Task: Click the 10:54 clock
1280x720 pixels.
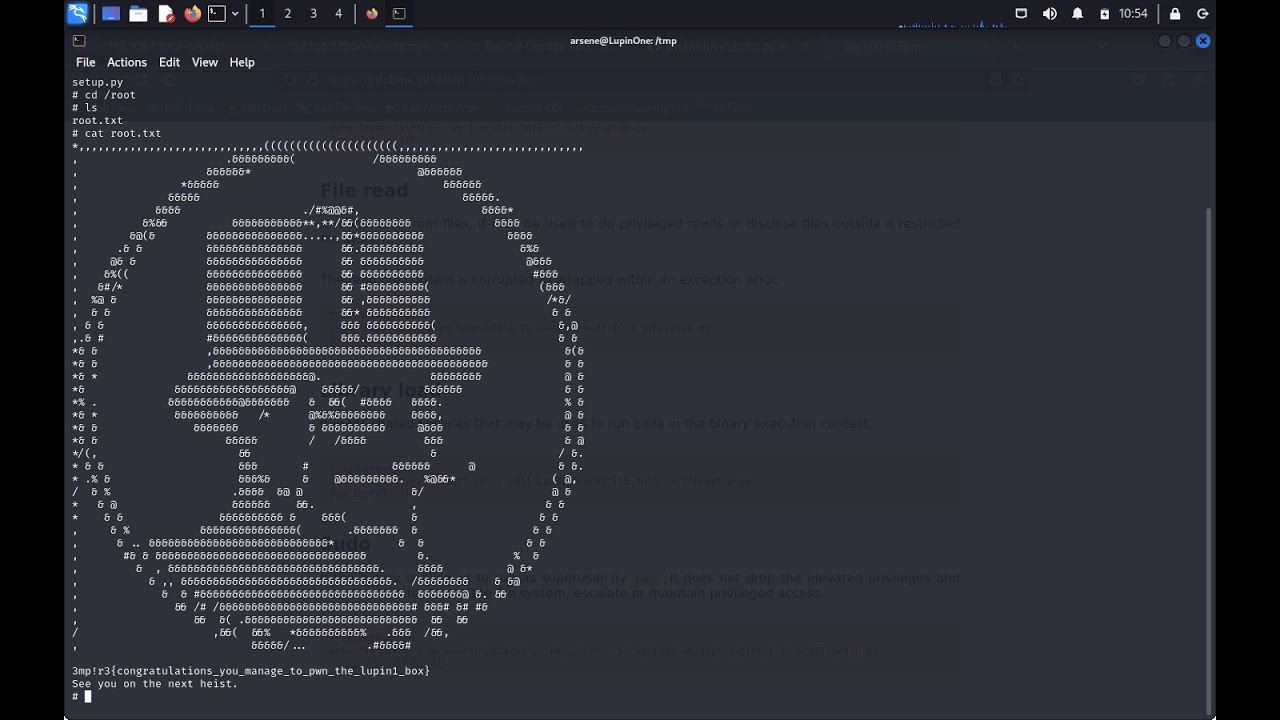Action: tap(1133, 14)
